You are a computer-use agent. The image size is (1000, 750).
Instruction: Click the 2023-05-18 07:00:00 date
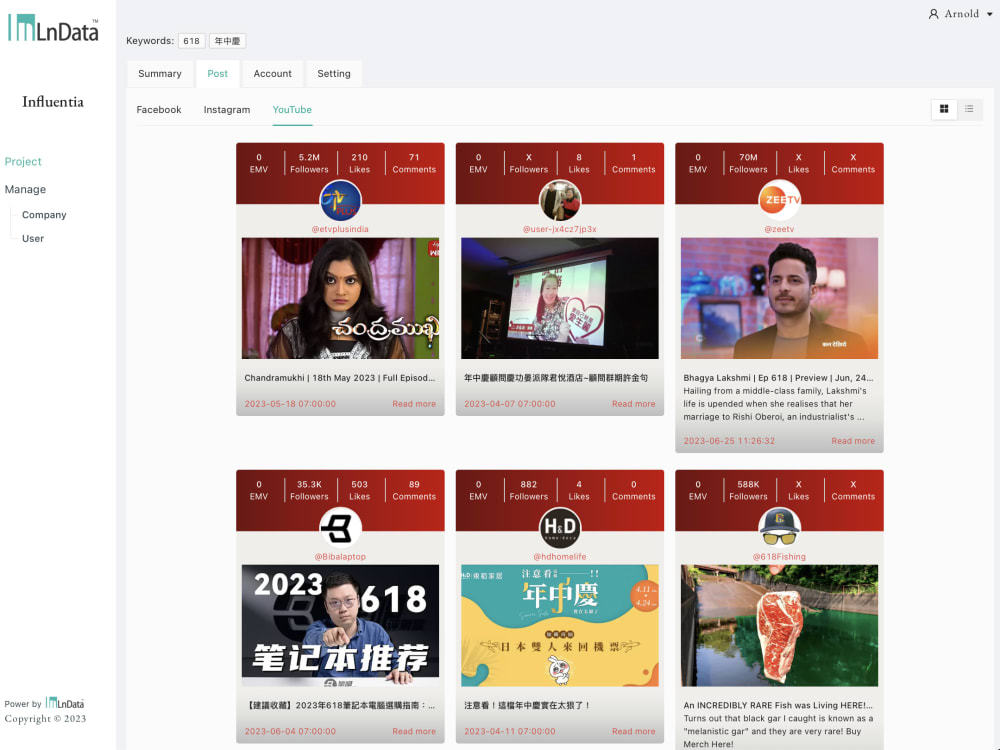click(x=290, y=404)
